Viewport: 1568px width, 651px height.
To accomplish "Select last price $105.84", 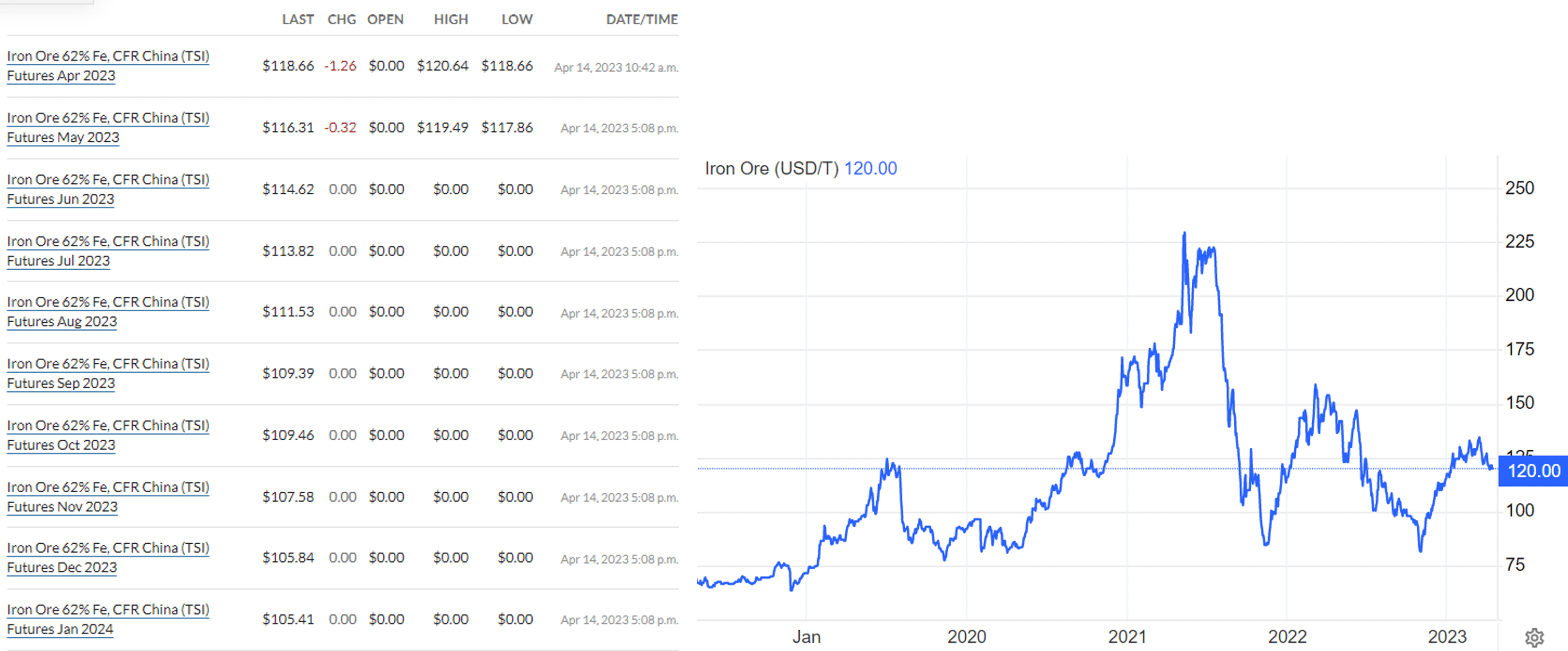I will click(288, 557).
